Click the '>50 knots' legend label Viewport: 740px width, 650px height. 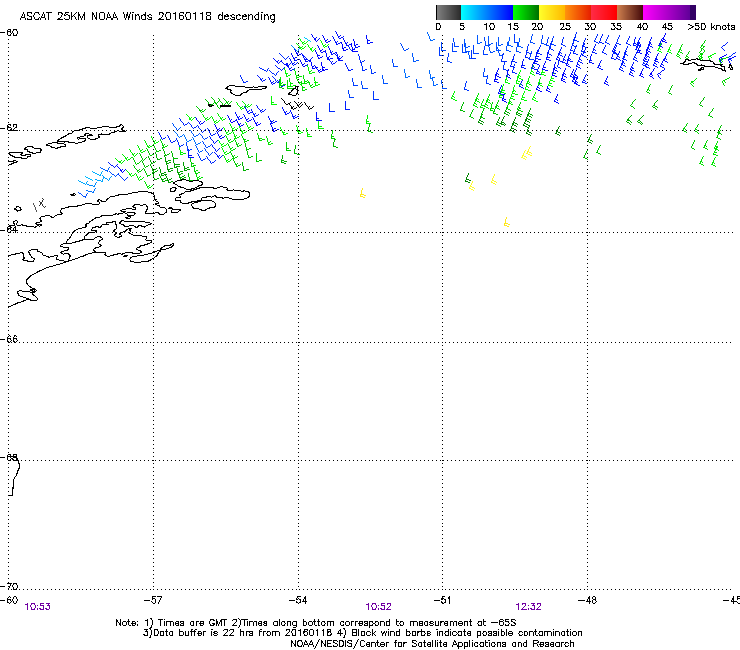711,27
